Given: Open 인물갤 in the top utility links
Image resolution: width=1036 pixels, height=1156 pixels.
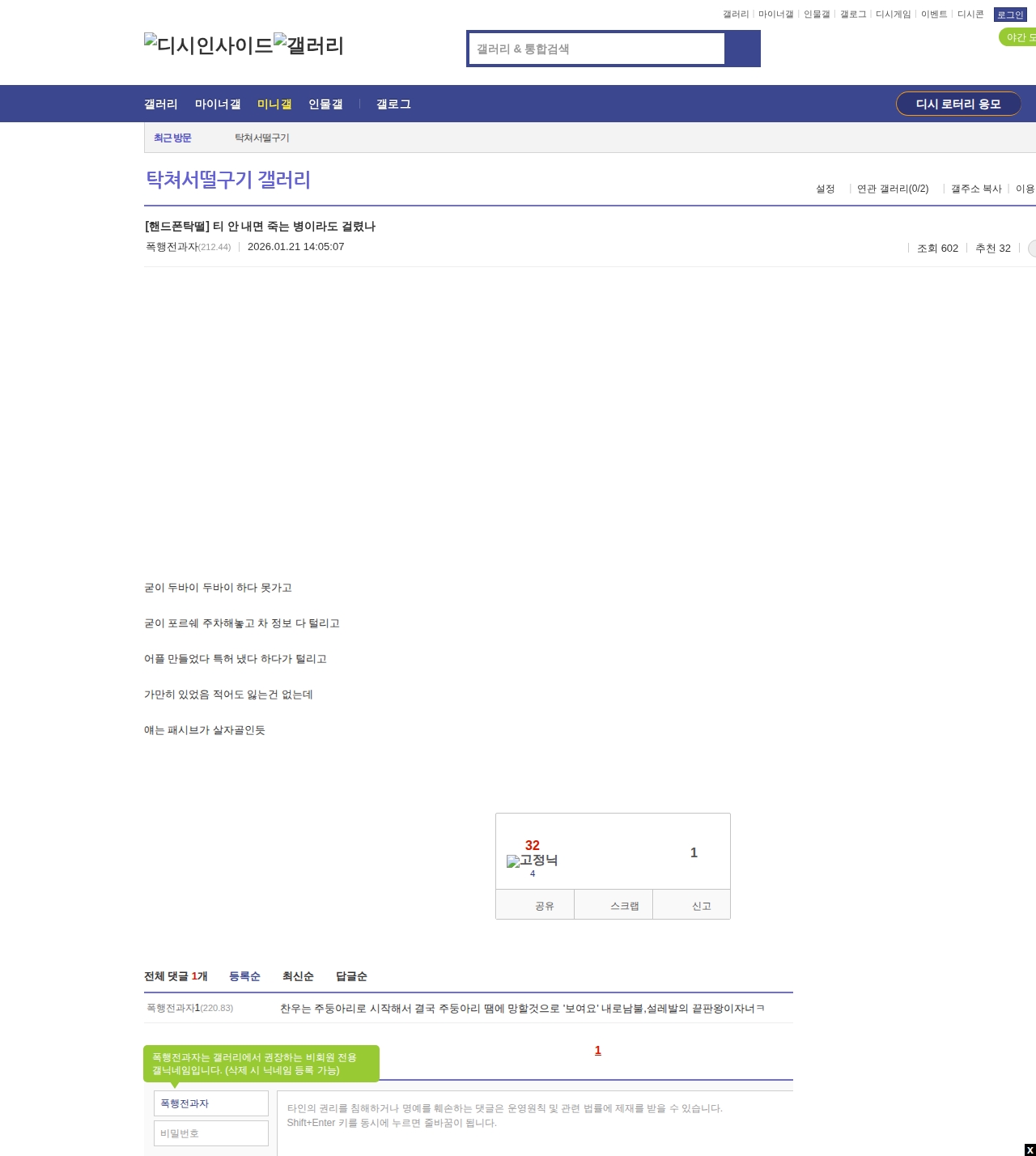Looking at the screenshot, I should tap(817, 15).
